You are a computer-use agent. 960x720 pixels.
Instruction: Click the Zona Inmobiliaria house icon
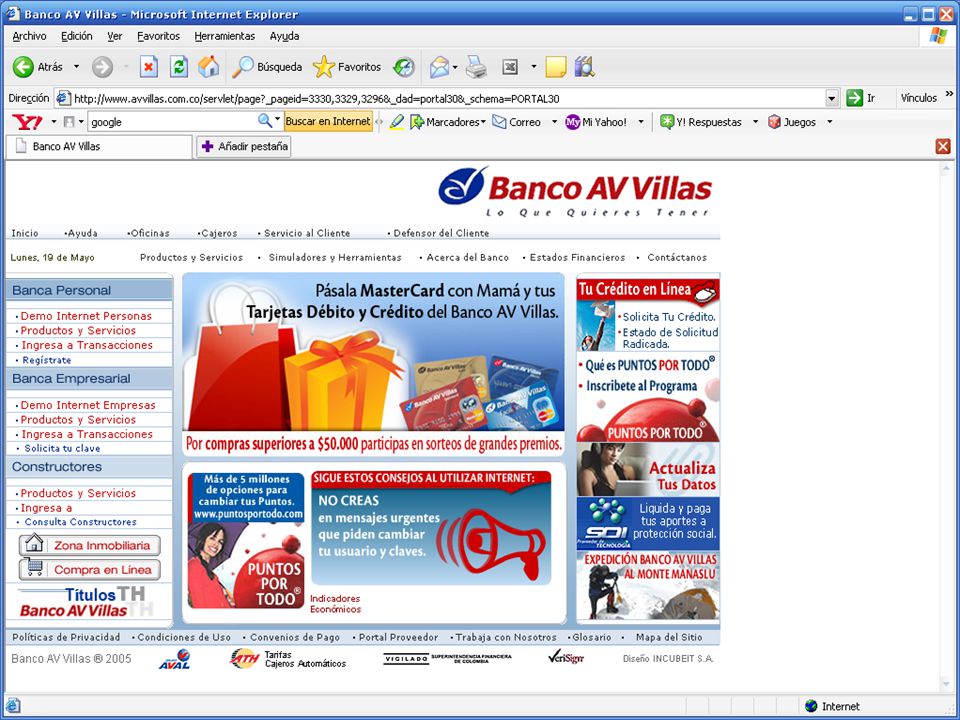click(34, 544)
